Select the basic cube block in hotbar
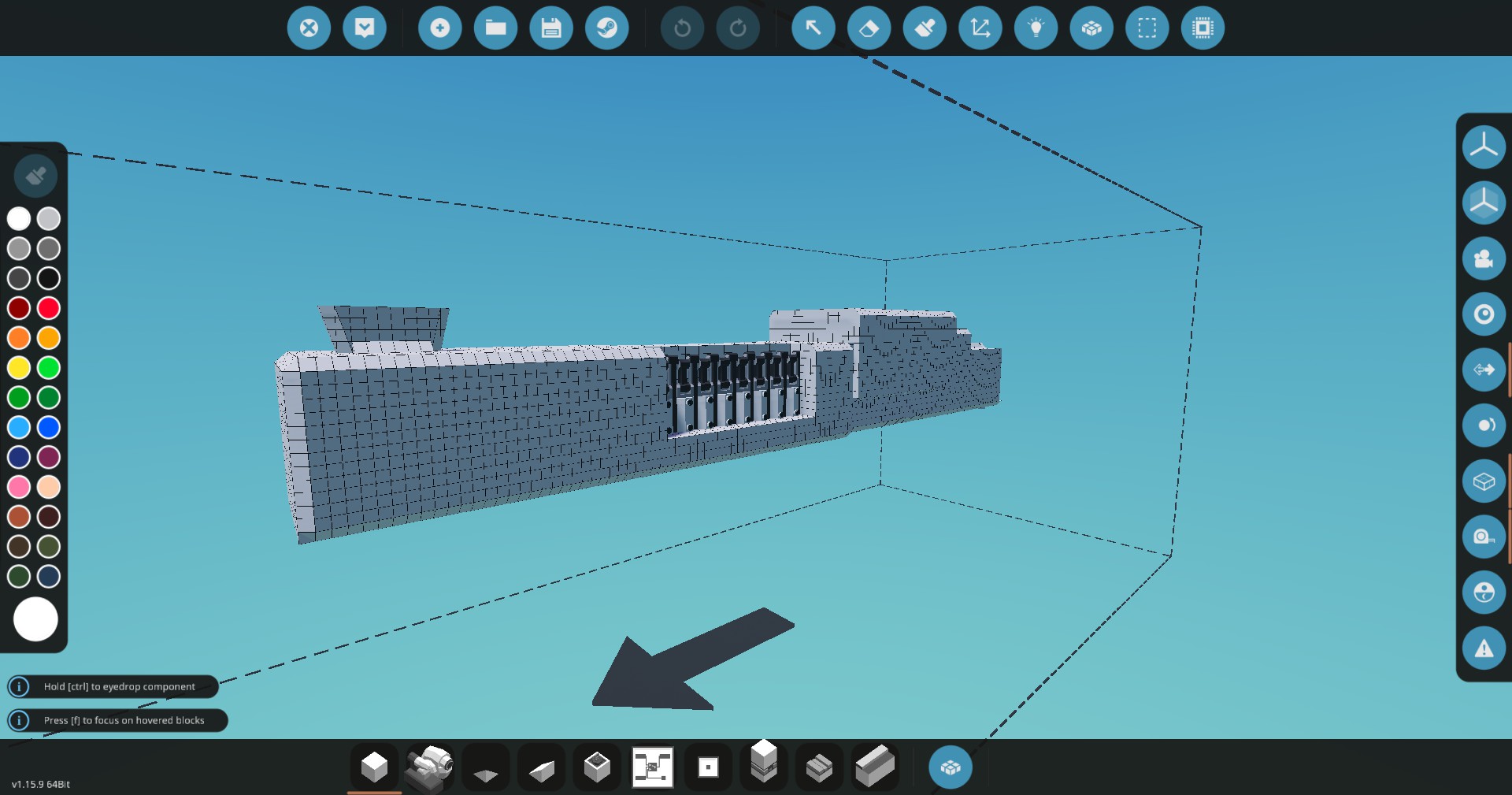This screenshot has width=1512, height=795. (x=374, y=767)
